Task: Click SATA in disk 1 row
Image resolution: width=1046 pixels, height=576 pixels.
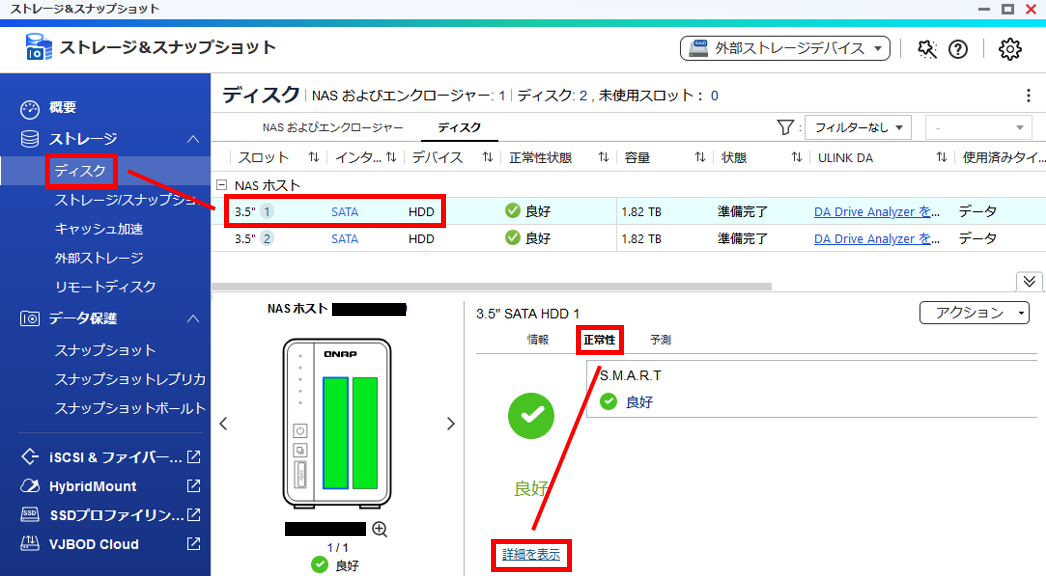Action: (x=344, y=212)
